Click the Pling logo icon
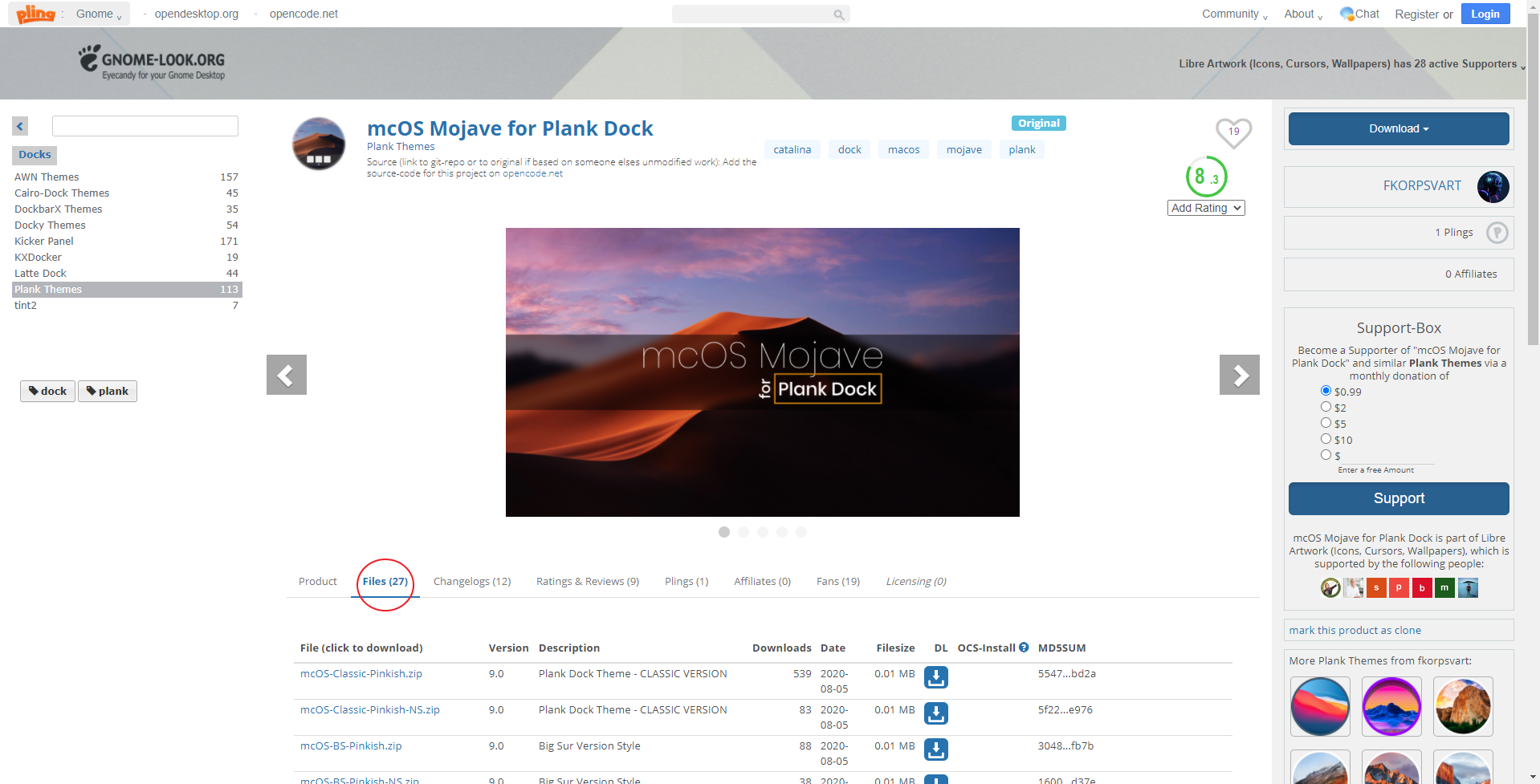The height and width of the screenshot is (784, 1540). point(36,14)
